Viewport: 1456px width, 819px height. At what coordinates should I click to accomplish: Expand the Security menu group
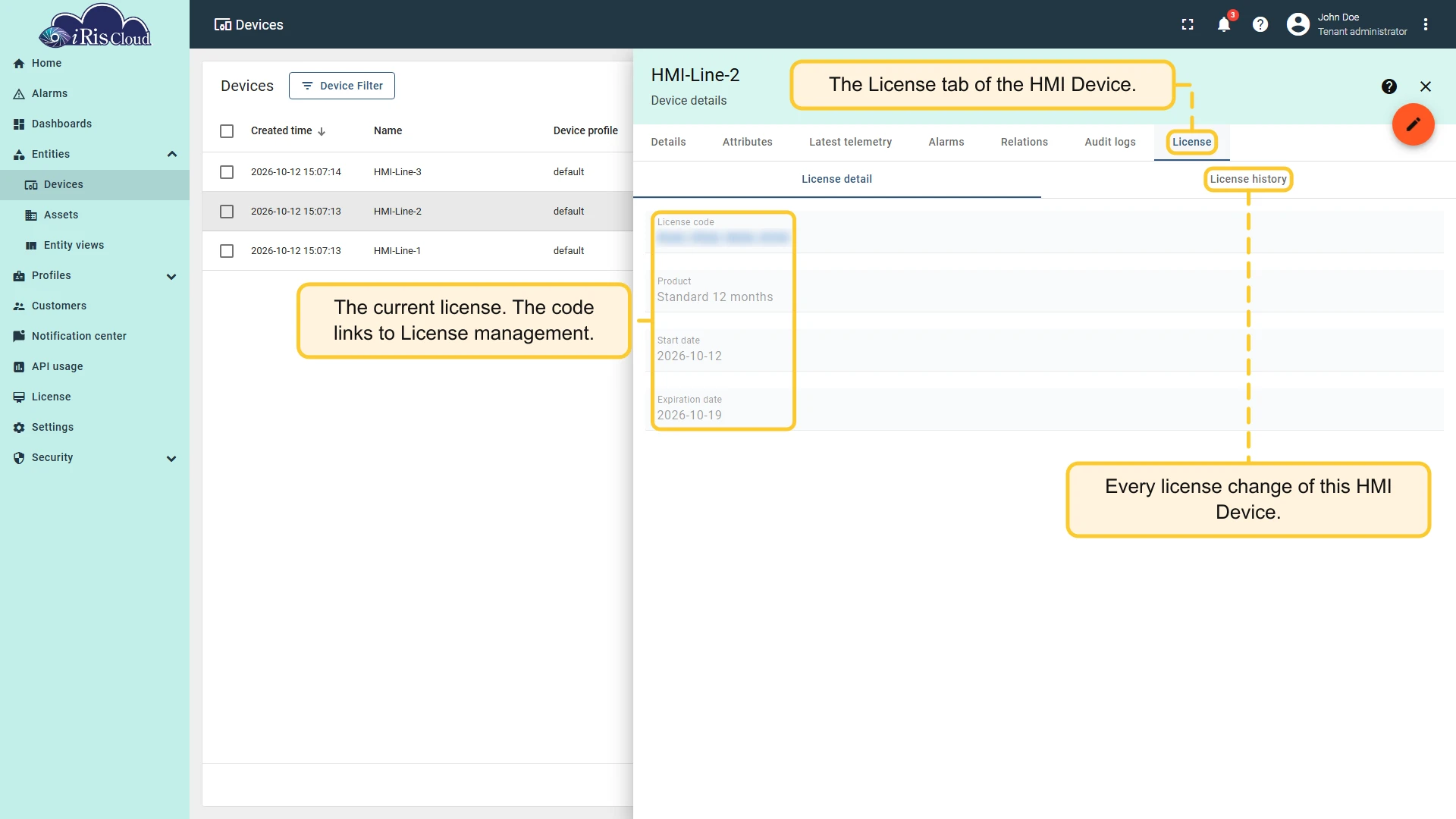[x=171, y=458]
